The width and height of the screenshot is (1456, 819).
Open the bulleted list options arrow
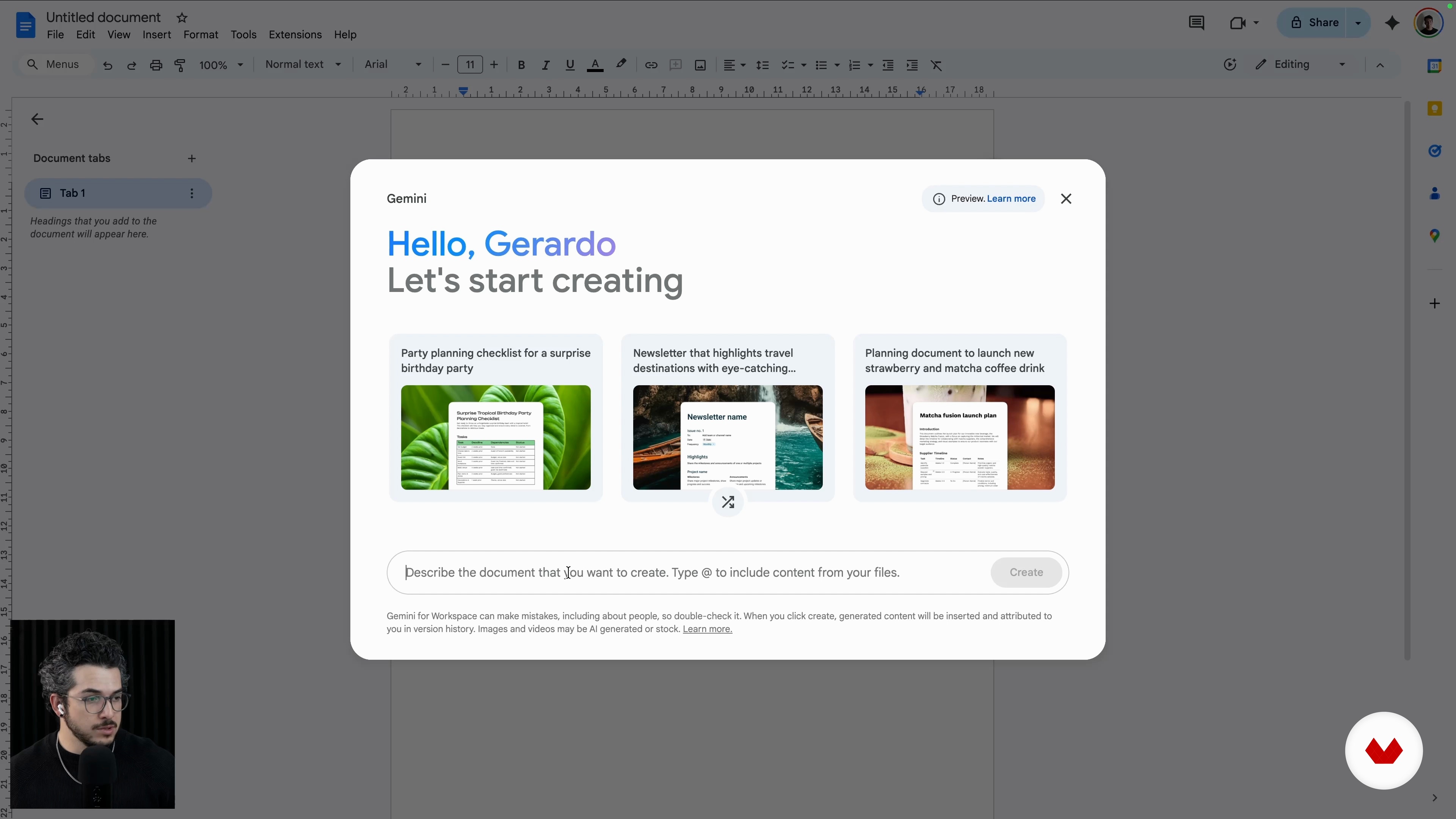coord(837,66)
